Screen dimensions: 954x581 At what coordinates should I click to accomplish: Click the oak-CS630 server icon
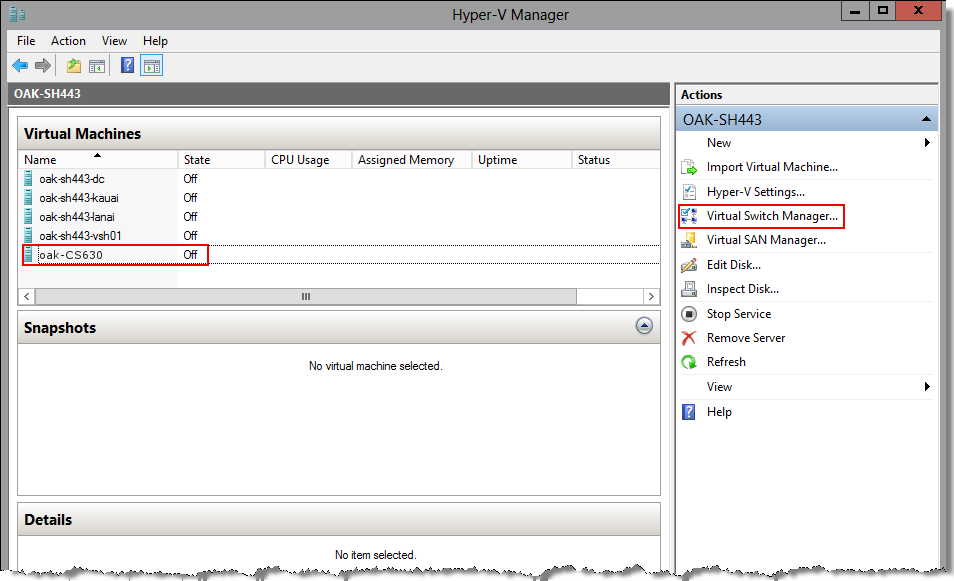click(x=28, y=254)
